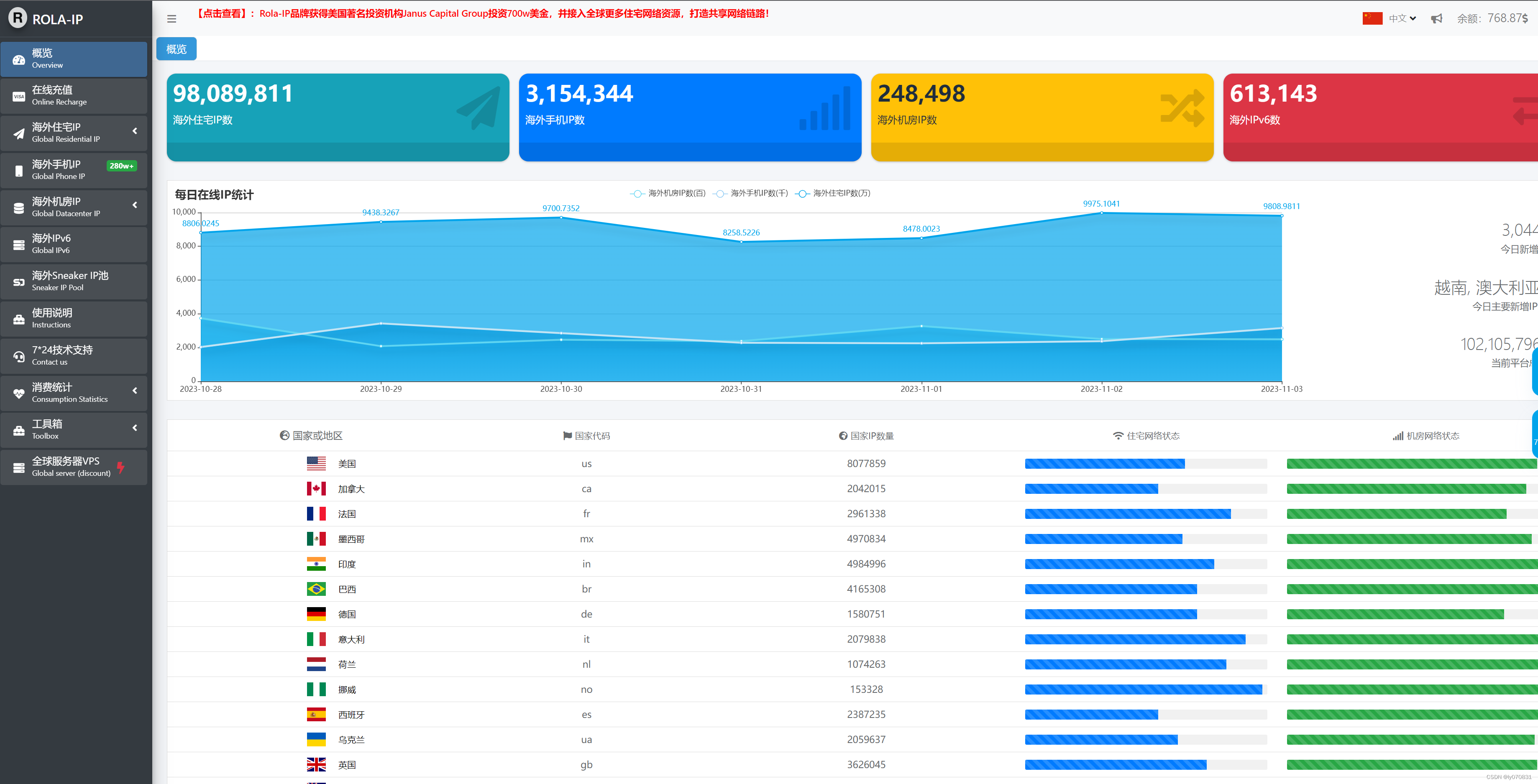Click the ROLA-IP logo icon
The height and width of the screenshot is (784, 1538).
click(18, 18)
